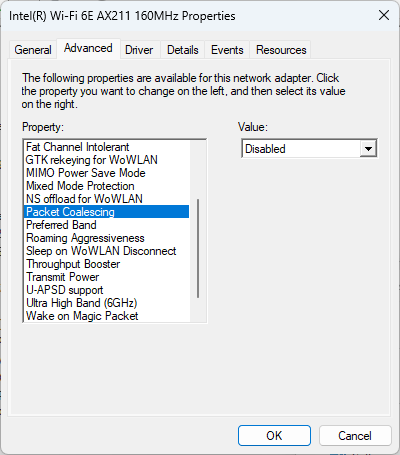Select Preferred Band in the list
Image resolution: width=400 pixels, height=455 pixels.
(107, 225)
